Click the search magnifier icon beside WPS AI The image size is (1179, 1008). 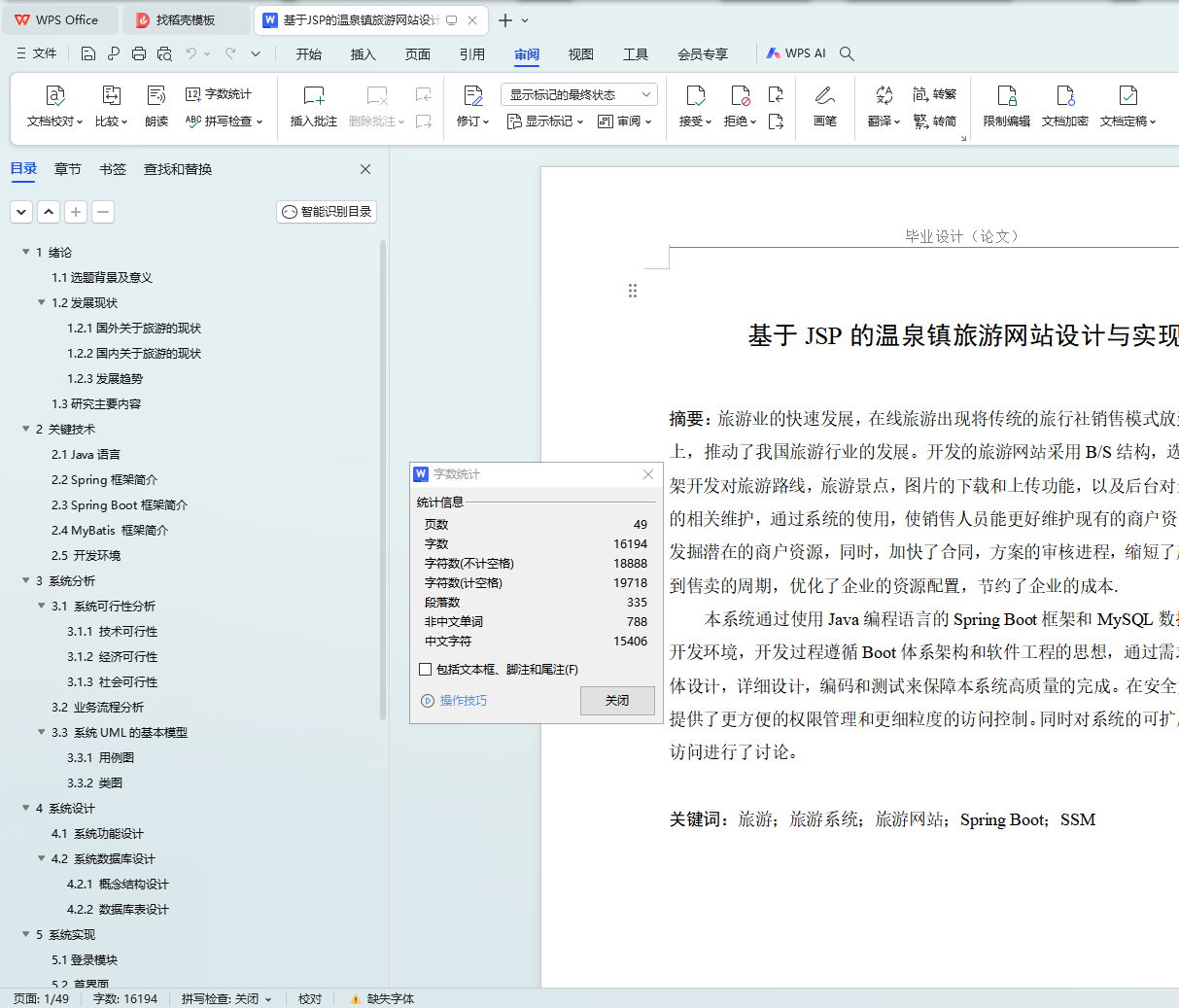point(847,53)
